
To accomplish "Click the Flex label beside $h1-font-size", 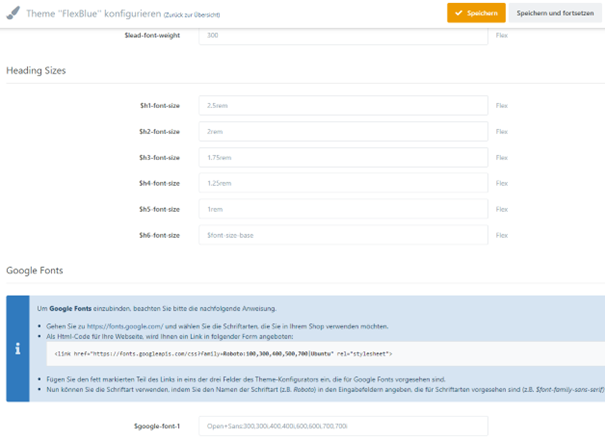I will 502,105.
